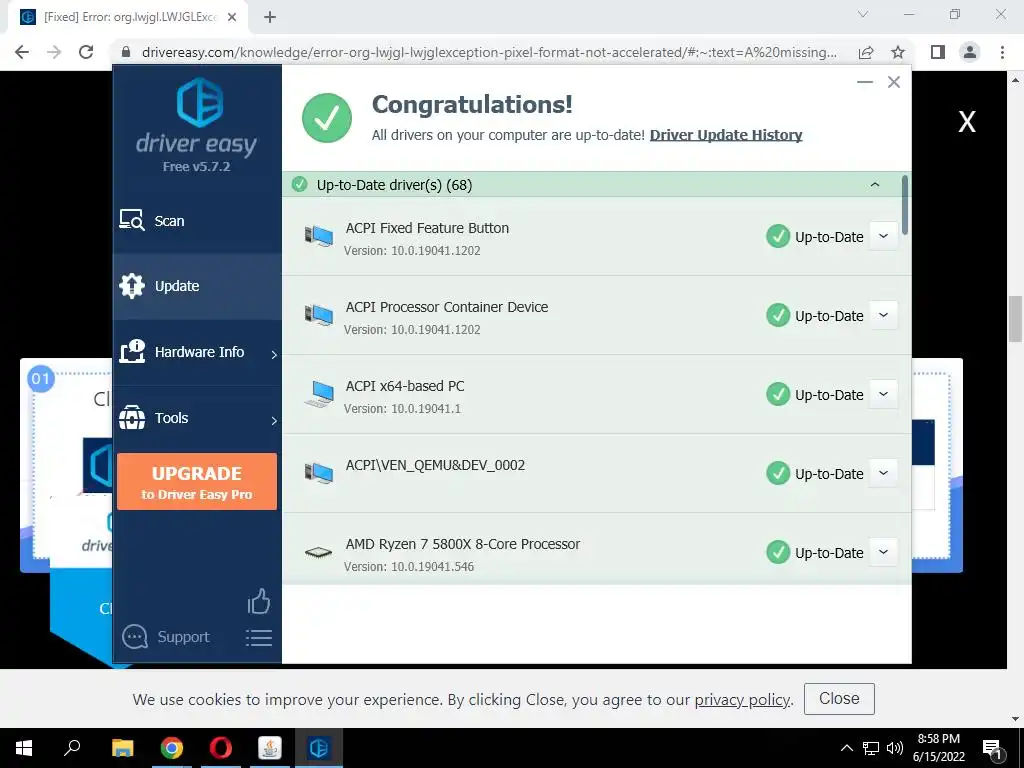
Task: Click the Driver Easy logo
Action: (199, 103)
